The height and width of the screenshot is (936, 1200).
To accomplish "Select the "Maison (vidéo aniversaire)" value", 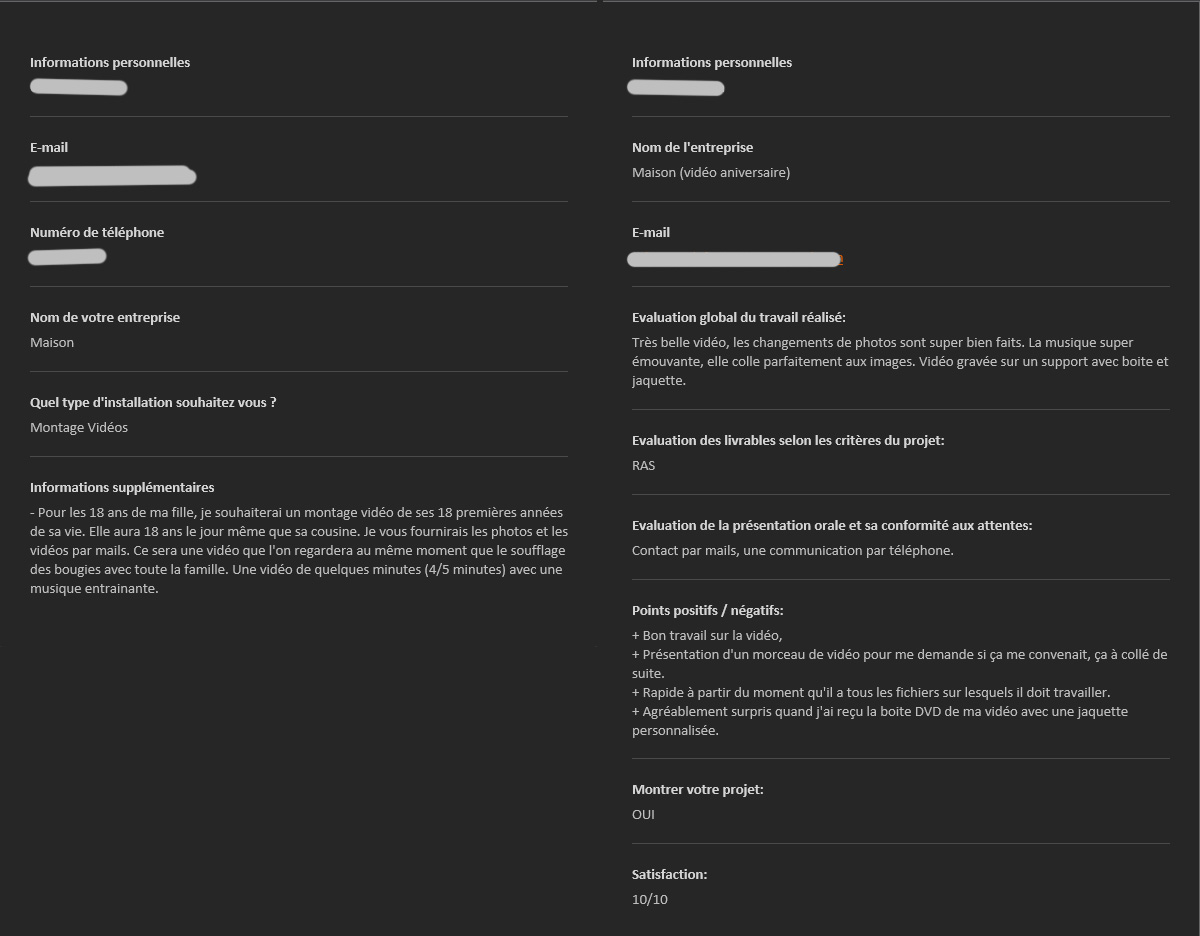I will coord(710,173).
